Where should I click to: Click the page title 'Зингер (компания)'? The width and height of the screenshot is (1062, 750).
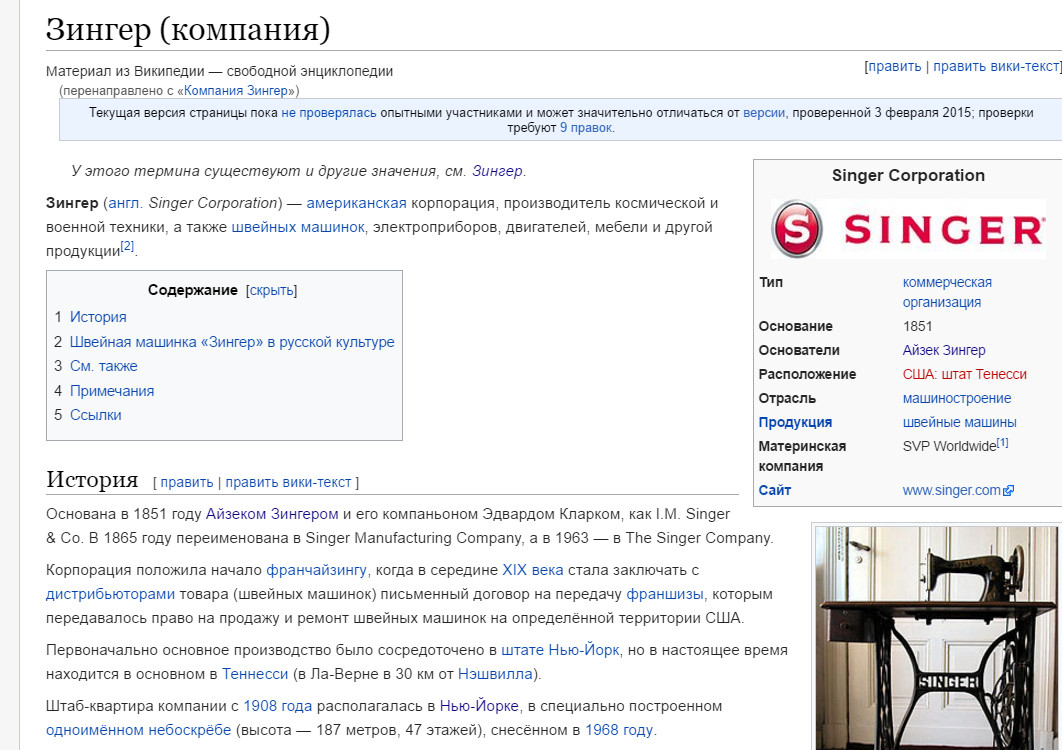[188, 29]
